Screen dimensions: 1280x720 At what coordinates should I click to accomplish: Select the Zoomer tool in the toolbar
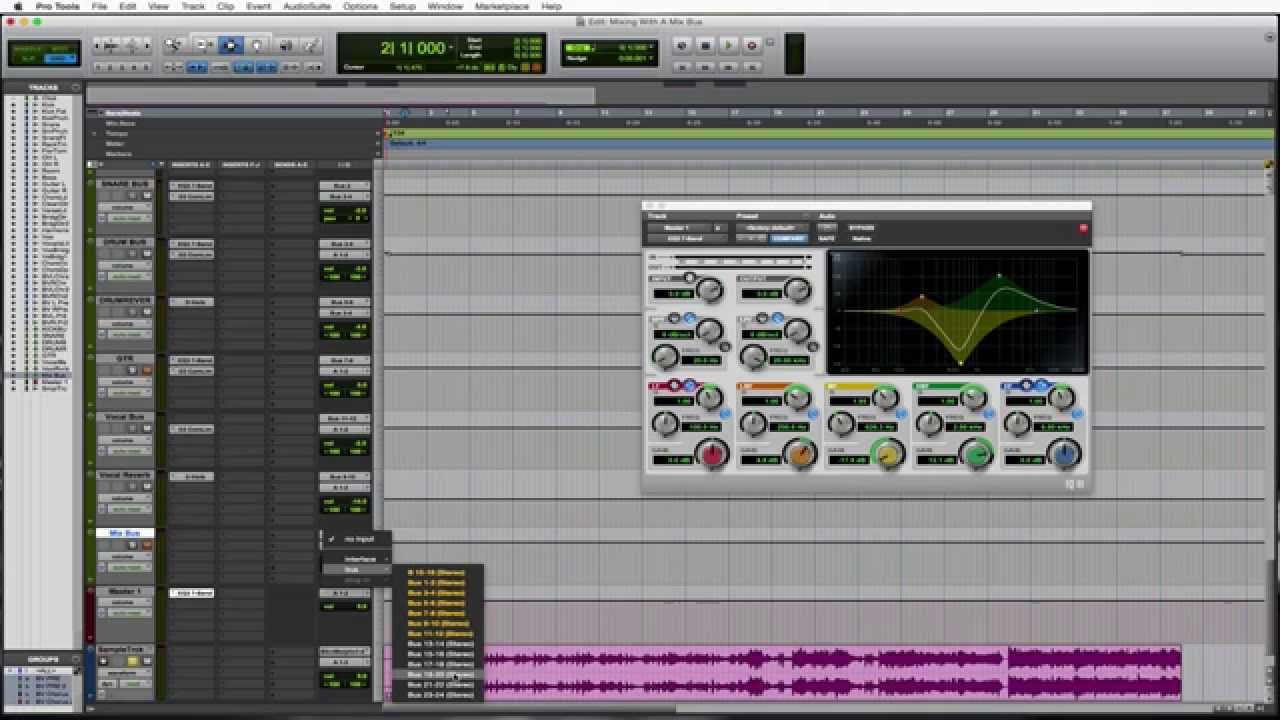coord(175,45)
